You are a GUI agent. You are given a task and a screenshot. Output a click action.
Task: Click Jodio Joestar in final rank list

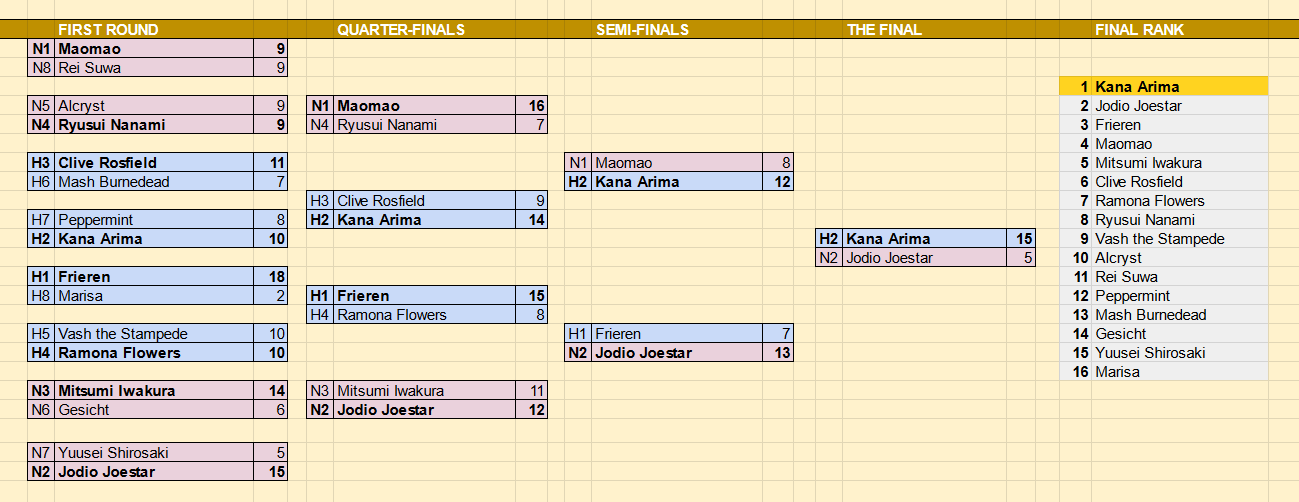pos(1138,106)
